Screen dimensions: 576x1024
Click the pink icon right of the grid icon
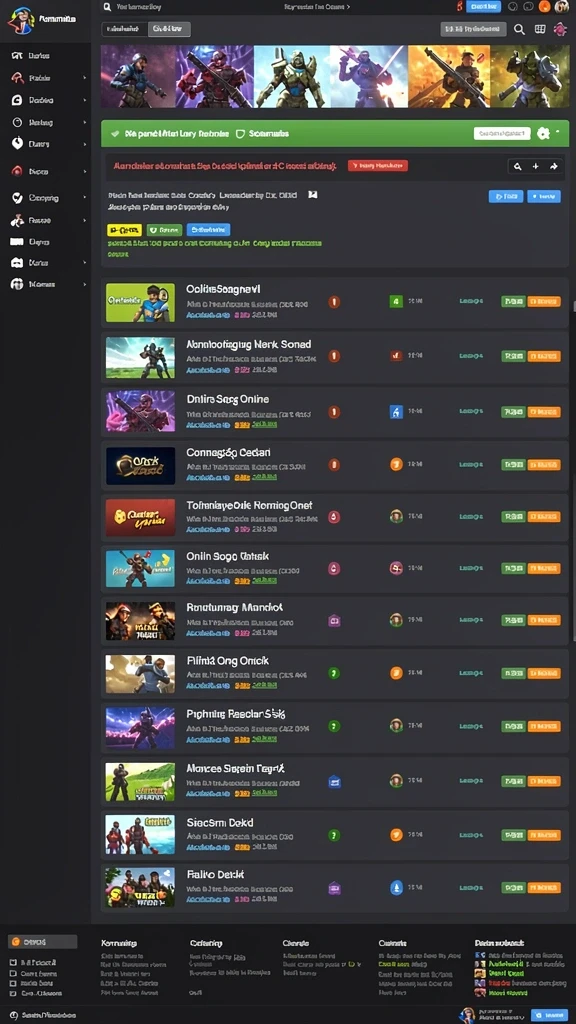[x=560, y=29]
